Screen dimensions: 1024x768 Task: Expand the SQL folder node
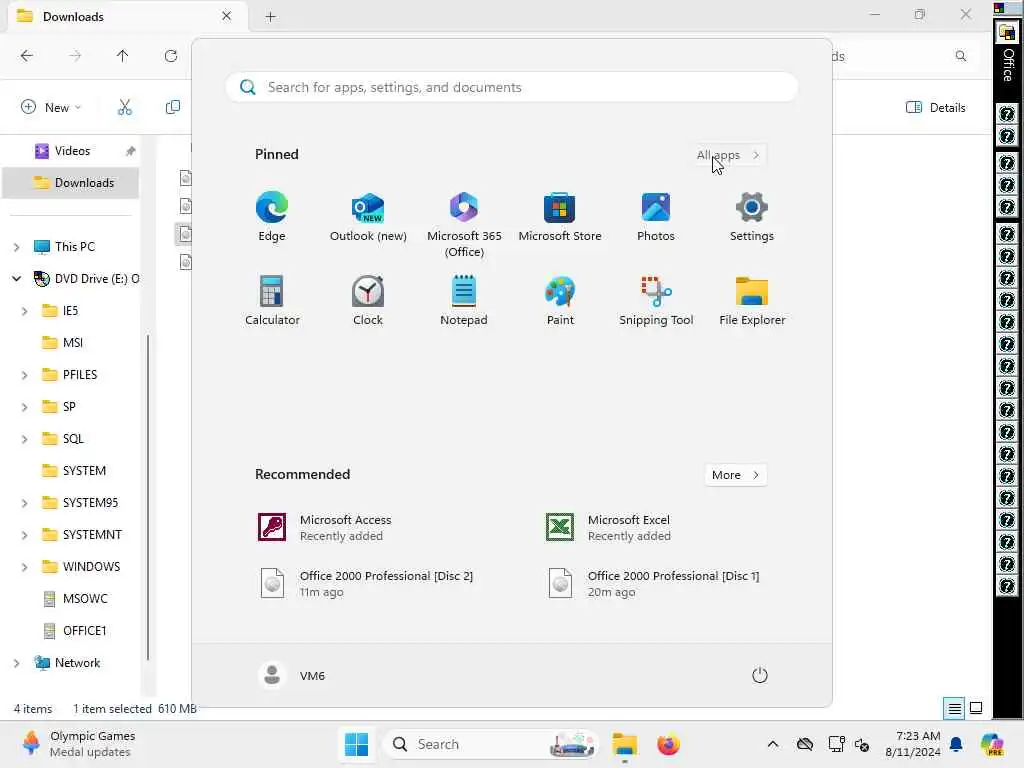coord(24,439)
